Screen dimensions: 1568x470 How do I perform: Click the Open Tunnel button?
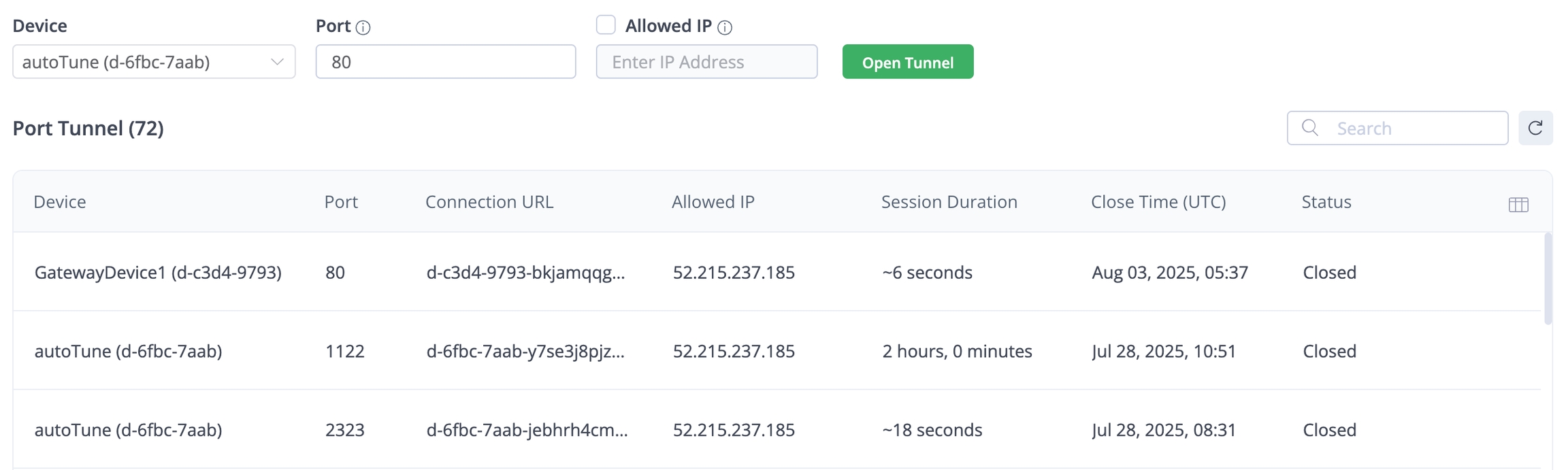(907, 62)
